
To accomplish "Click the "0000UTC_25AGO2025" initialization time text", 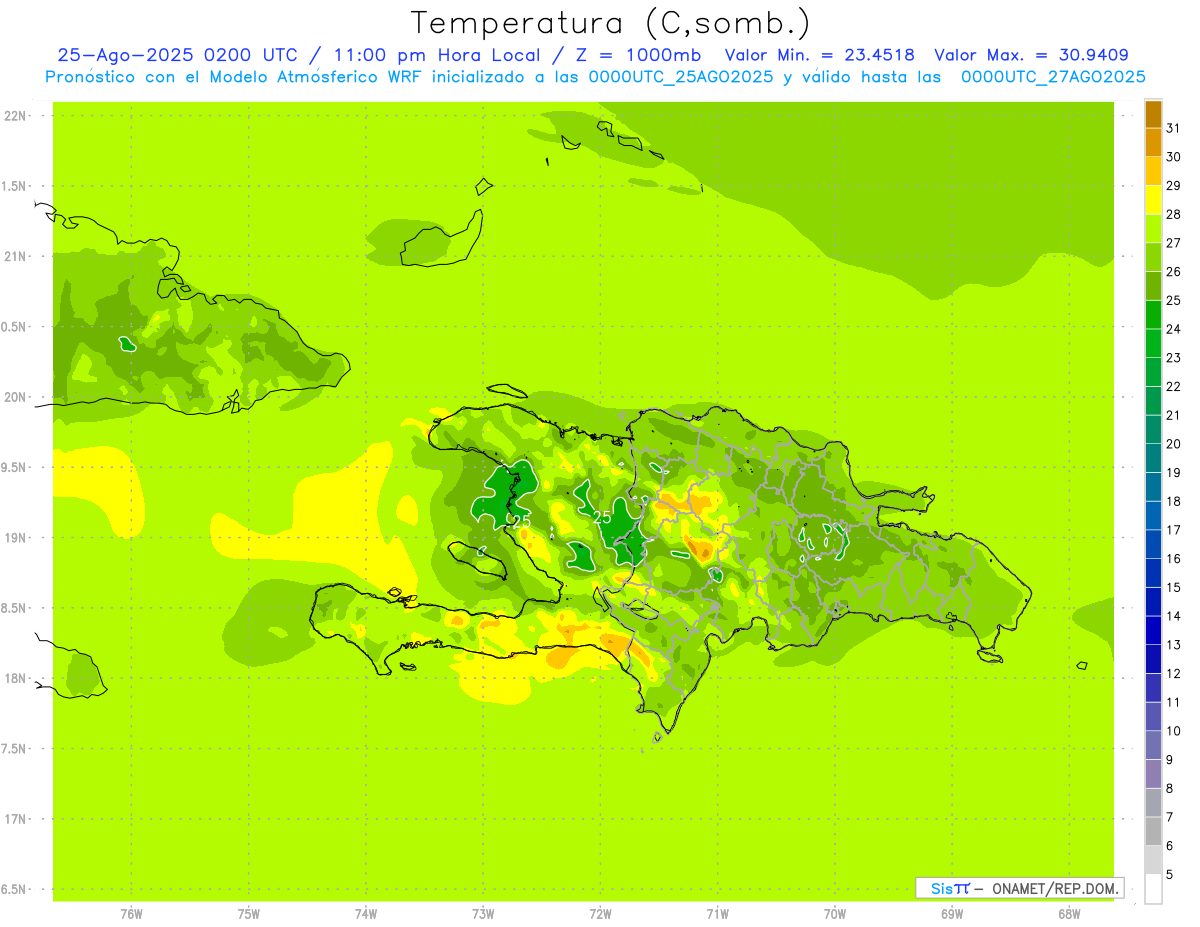I will tap(681, 77).
